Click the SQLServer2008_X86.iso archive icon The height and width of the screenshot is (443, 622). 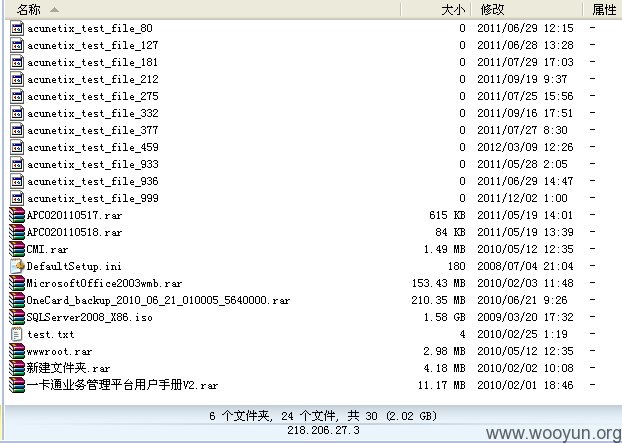[x=17, y=317]
